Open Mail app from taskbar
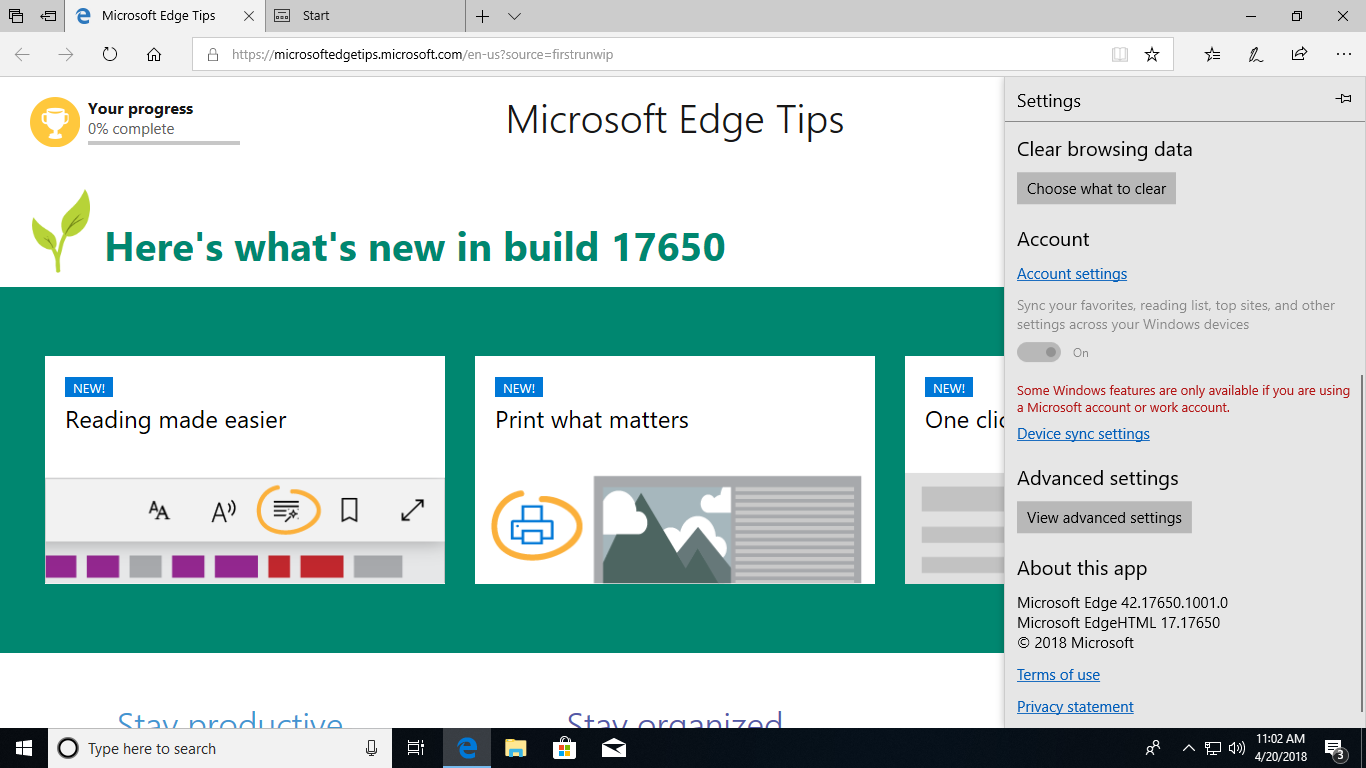The image size is (1366, 768). pos(613,748)
